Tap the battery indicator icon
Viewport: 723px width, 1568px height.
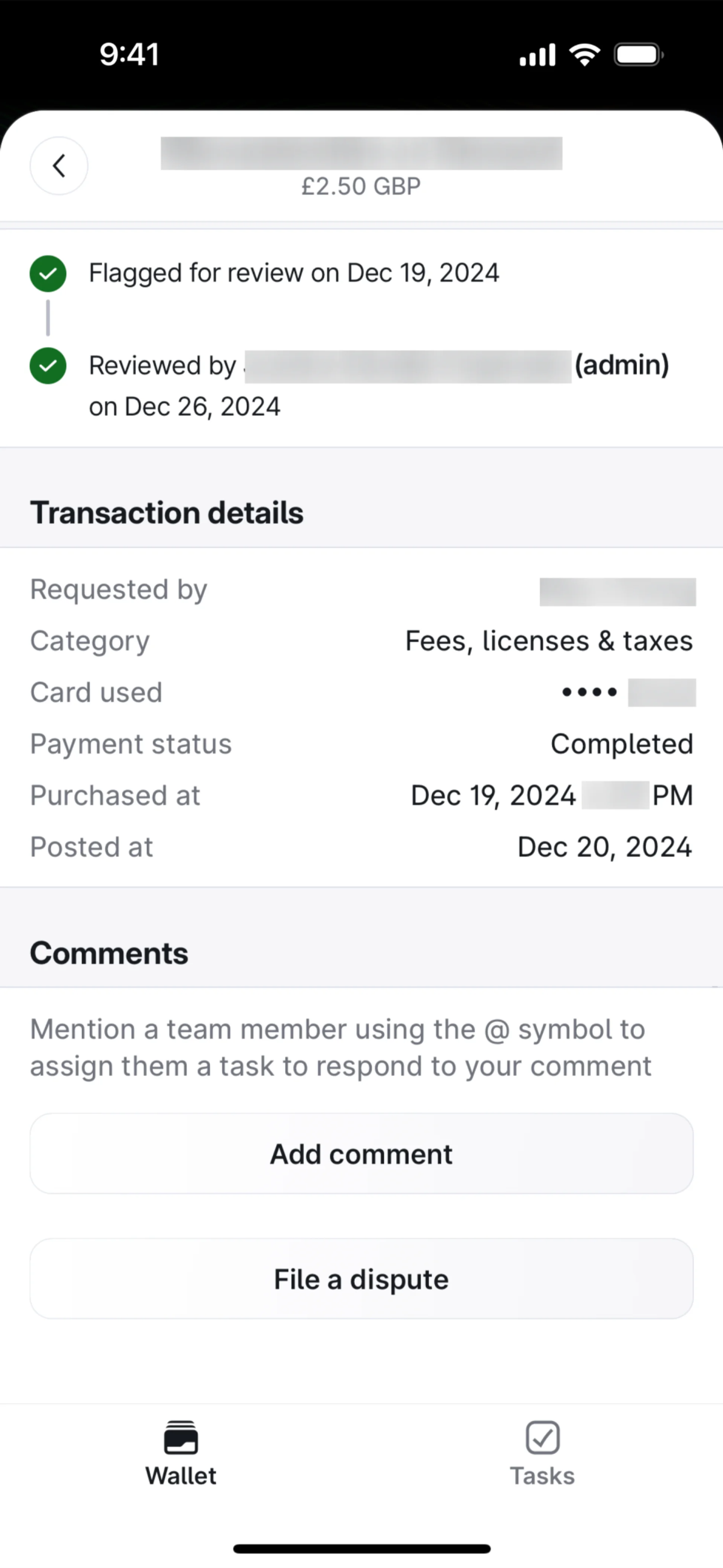638,55
